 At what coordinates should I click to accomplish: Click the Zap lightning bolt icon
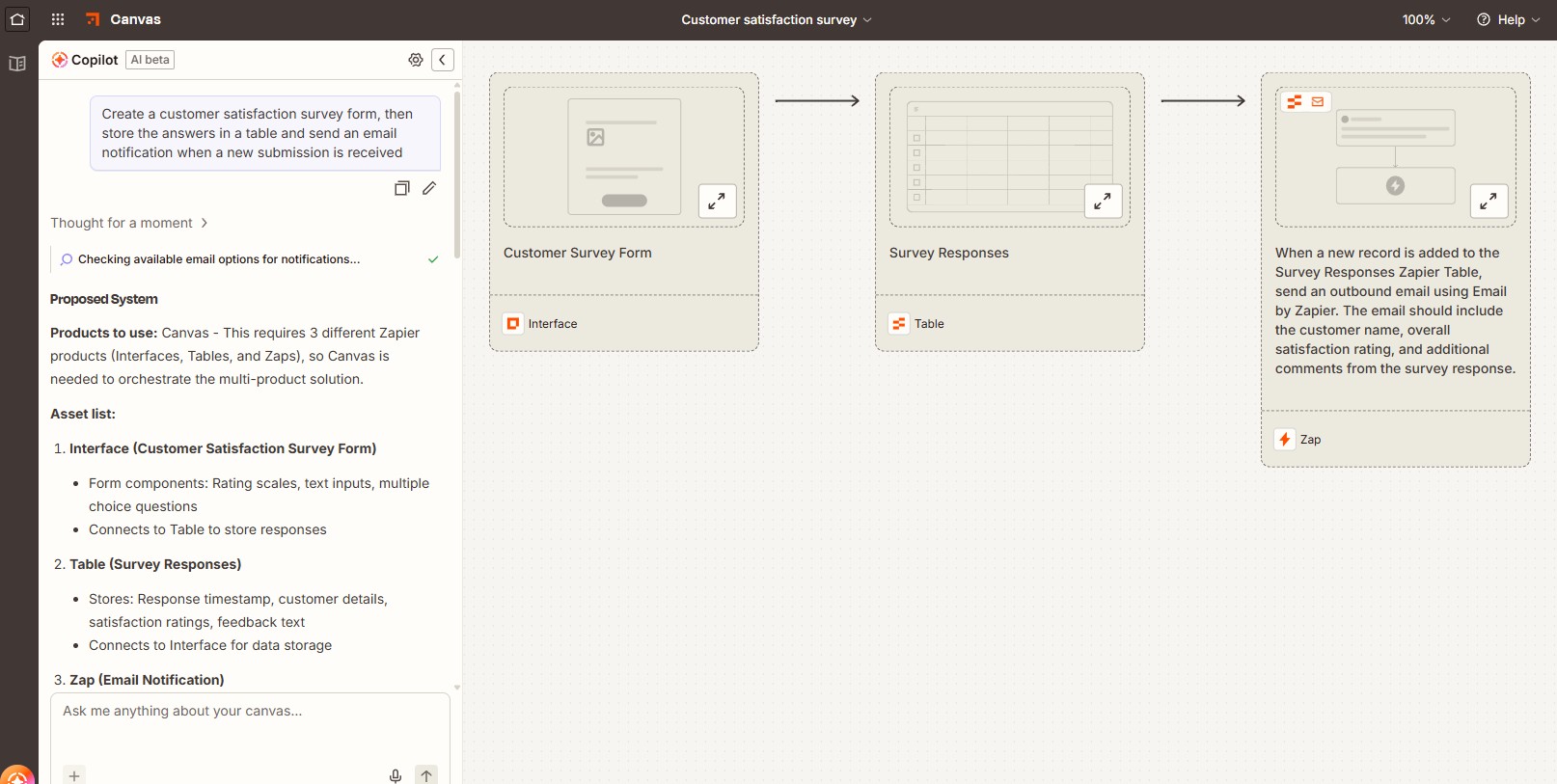[x=1285, y=440]
